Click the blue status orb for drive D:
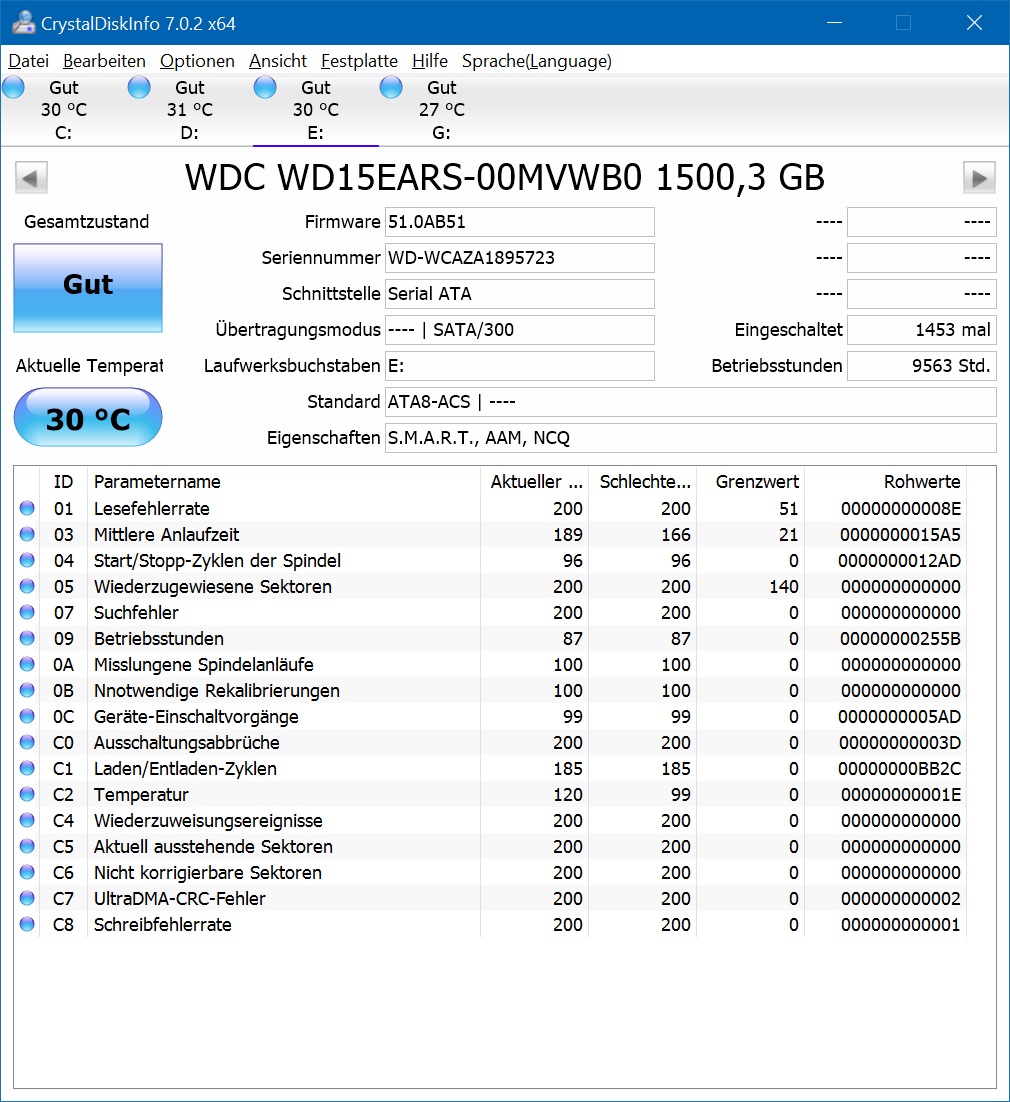This screenshot has width=1010, height=1102. [139, 87]
